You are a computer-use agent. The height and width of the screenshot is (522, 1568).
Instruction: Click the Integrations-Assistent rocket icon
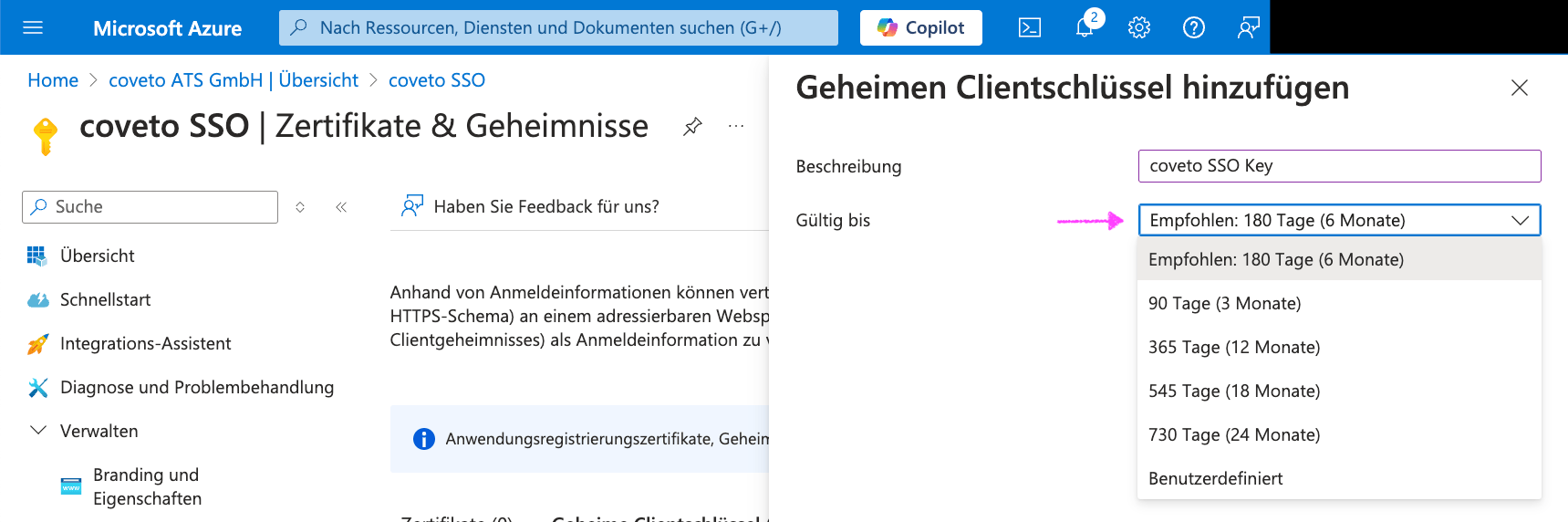[x=37, y=343]
